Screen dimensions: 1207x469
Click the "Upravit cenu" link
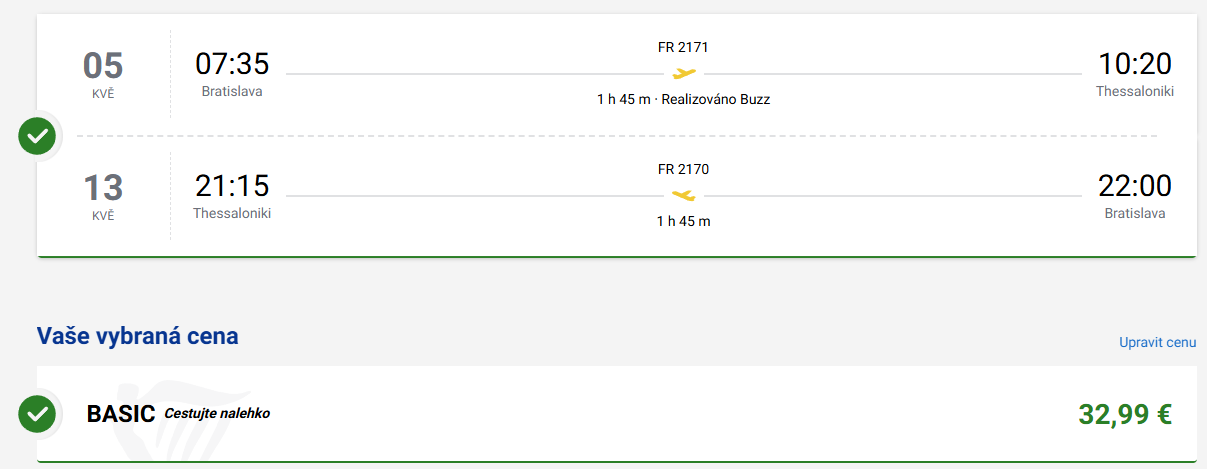click(1157, 342)
